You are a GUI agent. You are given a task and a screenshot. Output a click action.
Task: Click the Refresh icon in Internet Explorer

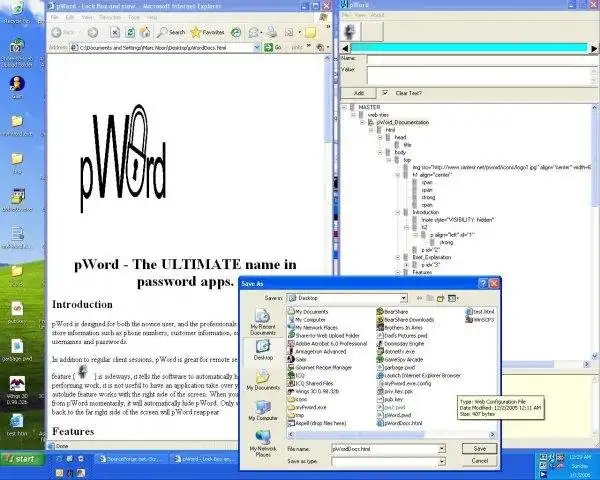130,33
